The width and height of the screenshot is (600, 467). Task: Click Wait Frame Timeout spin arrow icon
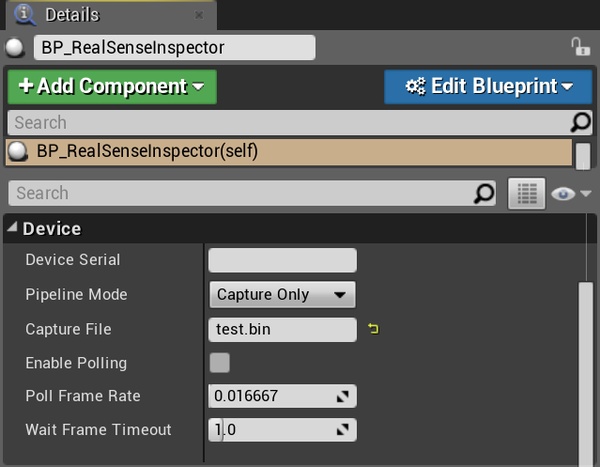[343, 431]
